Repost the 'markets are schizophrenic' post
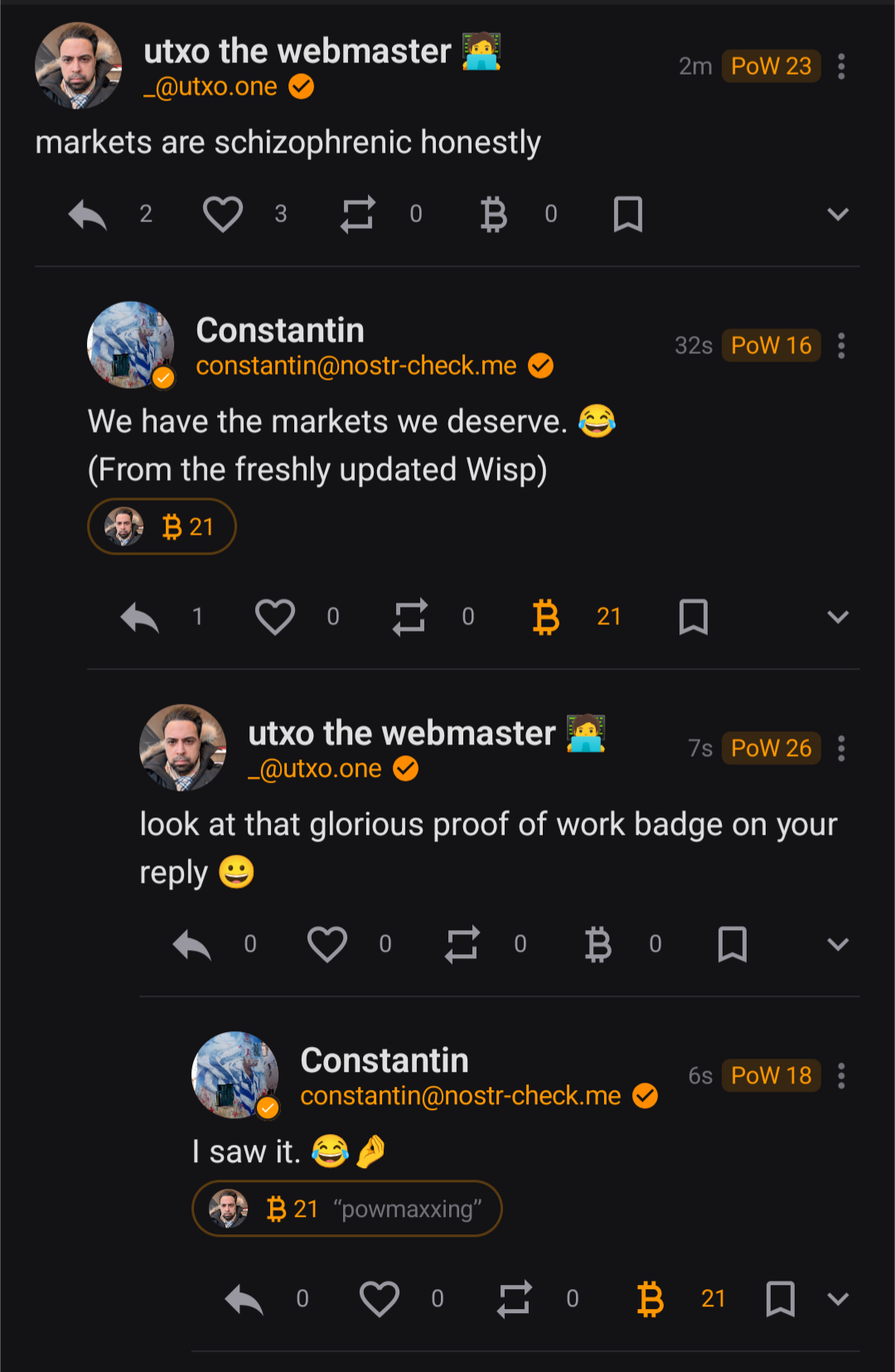Screen dimensions: 895x1372 click(x=358, y=214)
